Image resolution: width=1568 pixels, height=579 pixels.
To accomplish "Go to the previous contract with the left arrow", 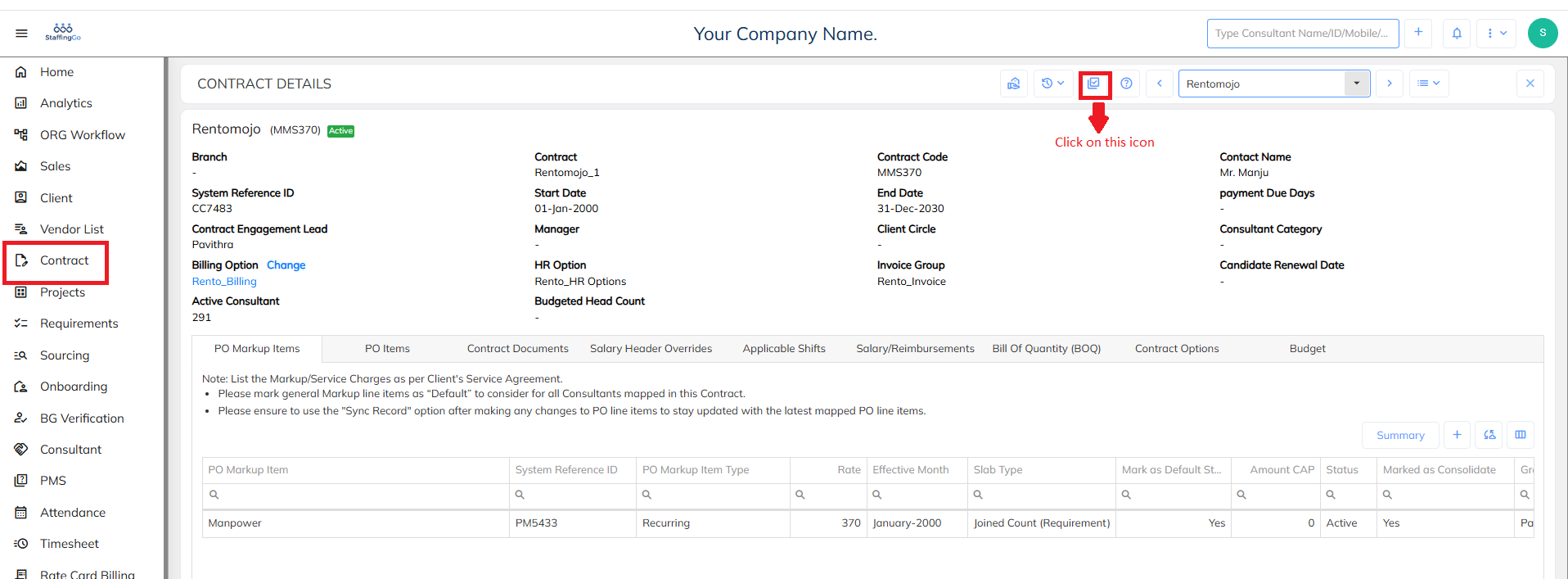I will point(1160,84).
